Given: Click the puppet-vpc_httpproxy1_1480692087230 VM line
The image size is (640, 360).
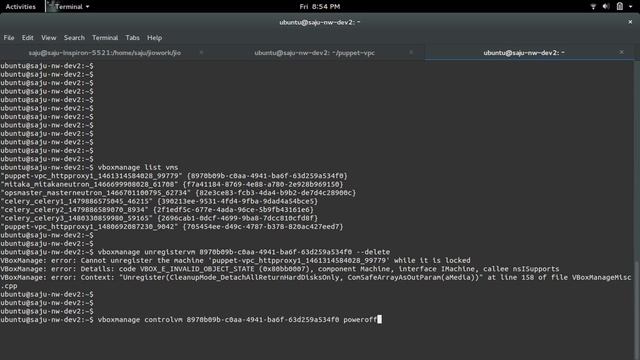Looking at the screenshot, I should click(171, 227).
